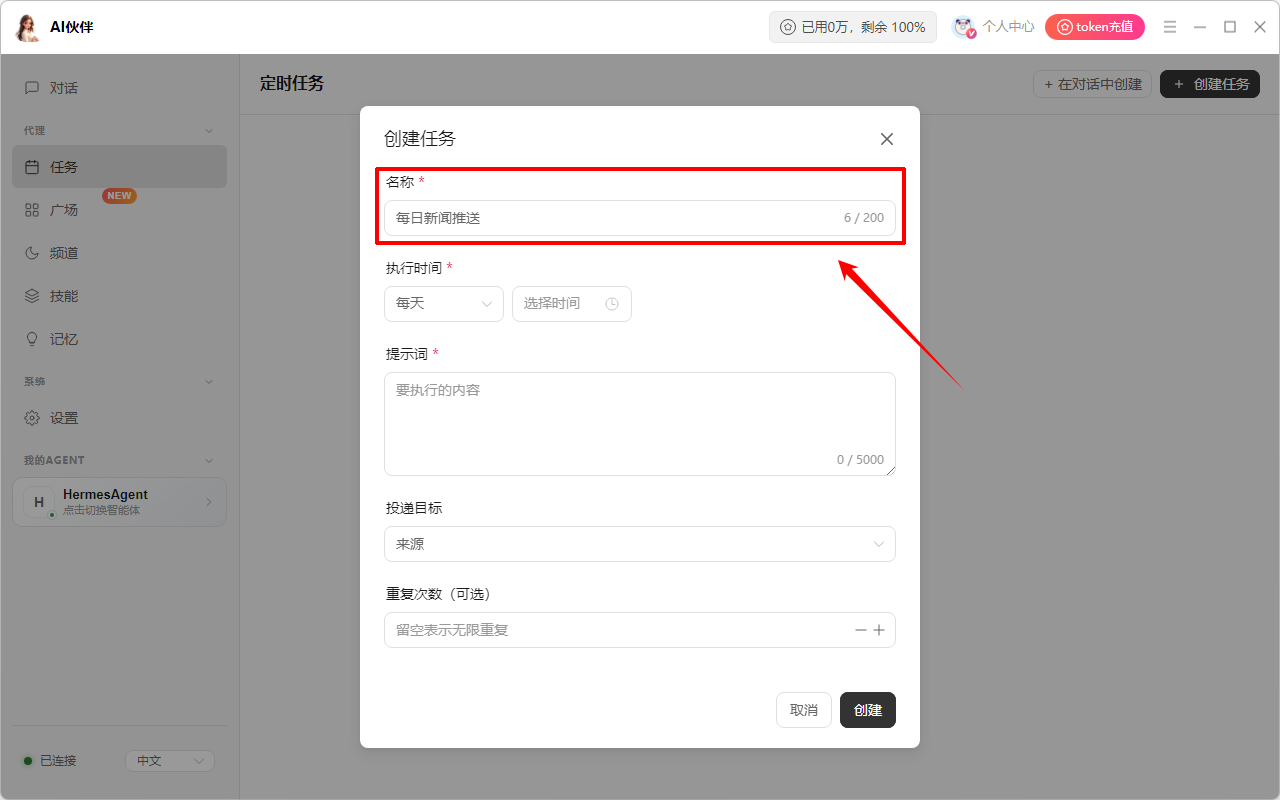1280x800 pixels.
Task: Click 在对话中创建 button
Action: pos(1093,84)
